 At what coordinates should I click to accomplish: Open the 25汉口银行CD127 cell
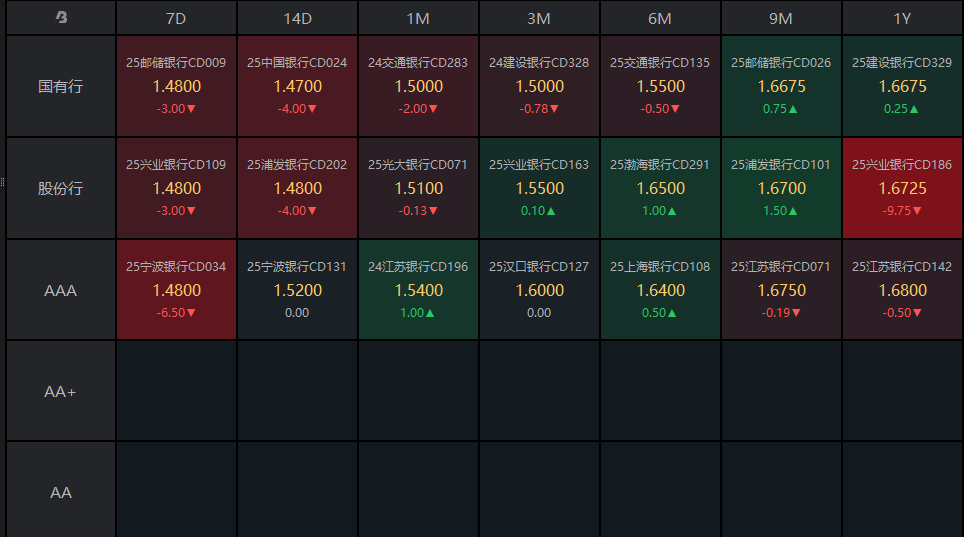click(539, 290)
